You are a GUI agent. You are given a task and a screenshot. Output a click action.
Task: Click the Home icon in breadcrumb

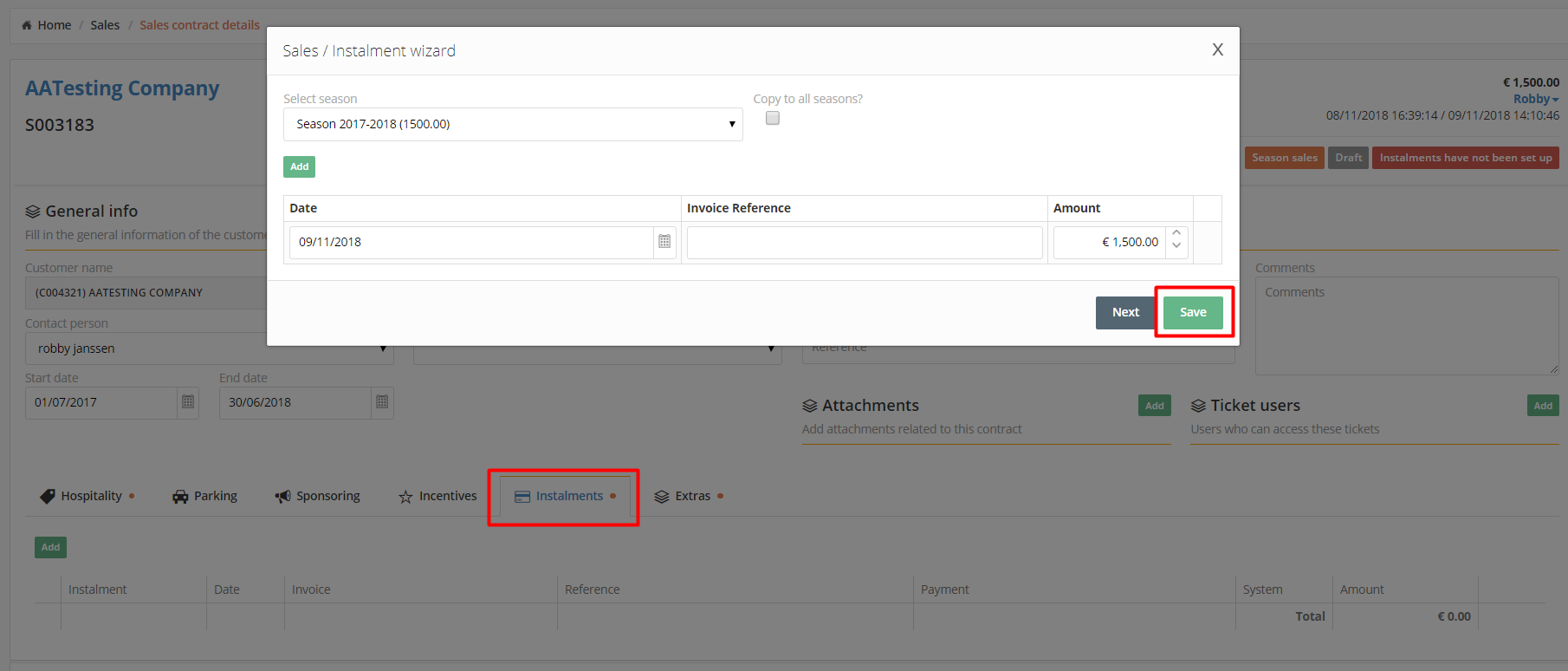[x=27, y=25]
